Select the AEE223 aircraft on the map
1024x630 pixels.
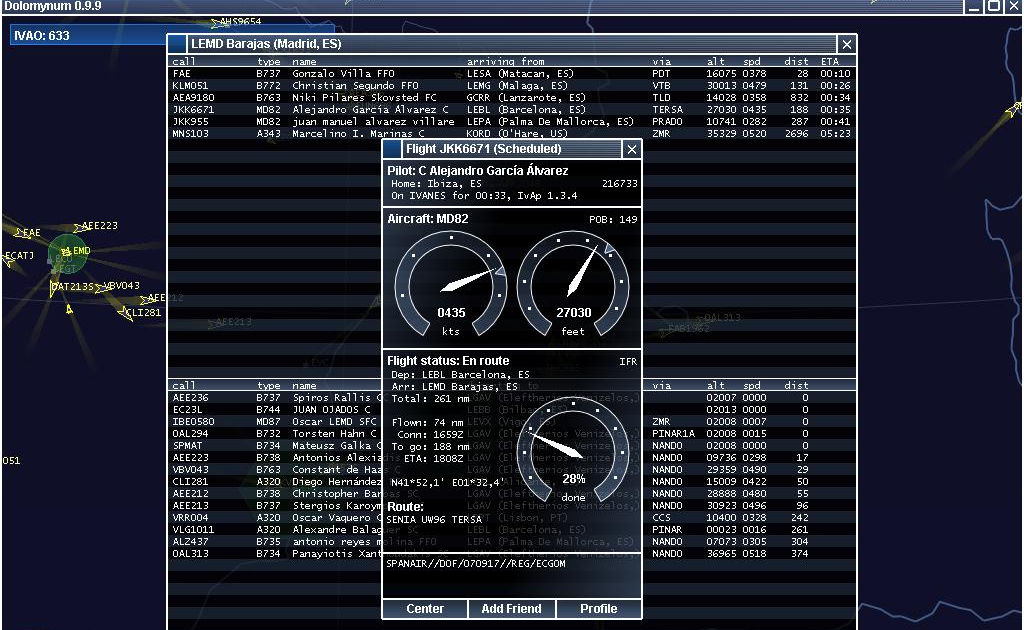pos(95,226)
